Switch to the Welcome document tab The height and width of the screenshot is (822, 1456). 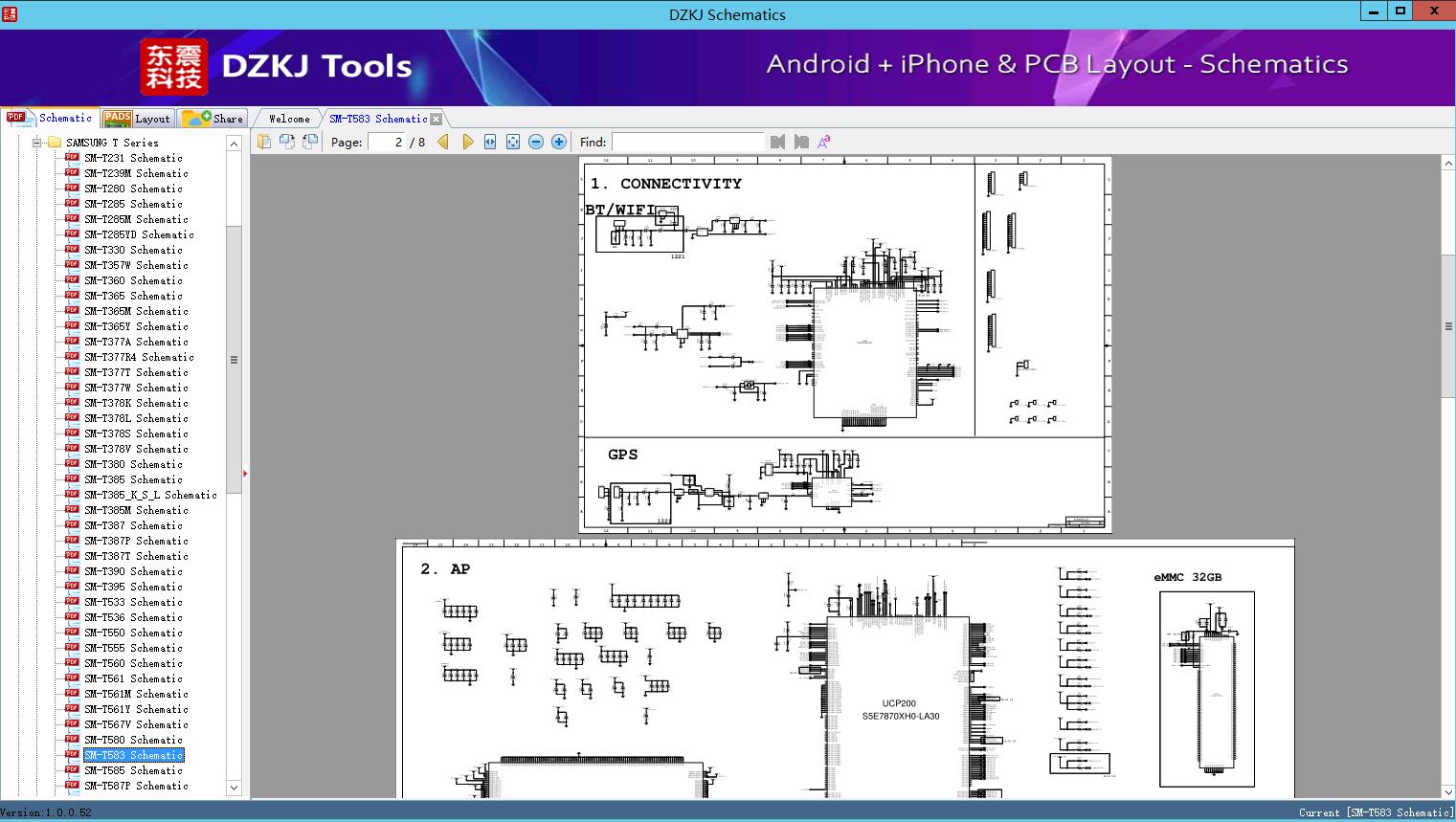pyautogui.click(x=289, y=119)
